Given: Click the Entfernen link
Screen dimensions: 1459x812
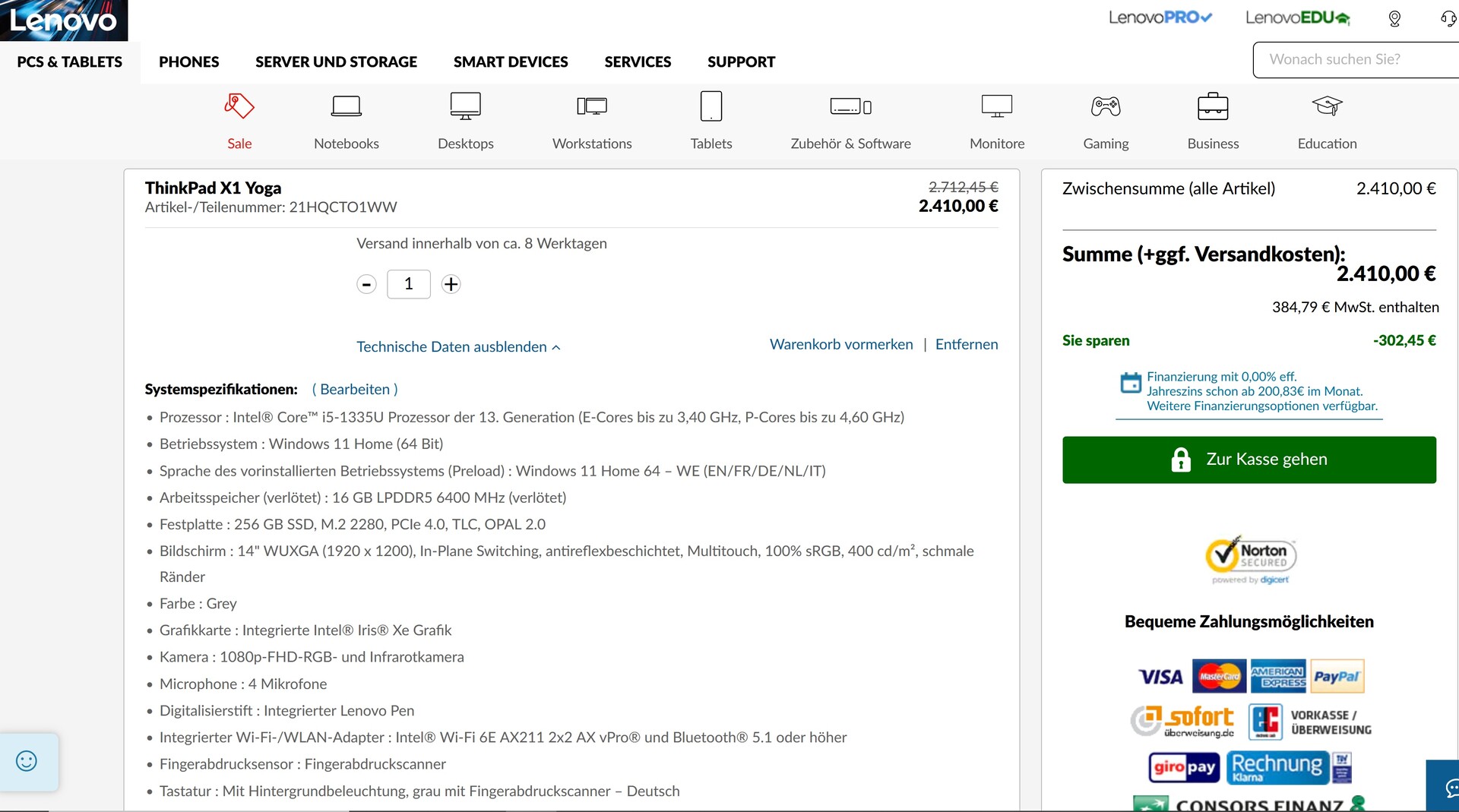Looking at the screenshot, I should click(966, 344).
